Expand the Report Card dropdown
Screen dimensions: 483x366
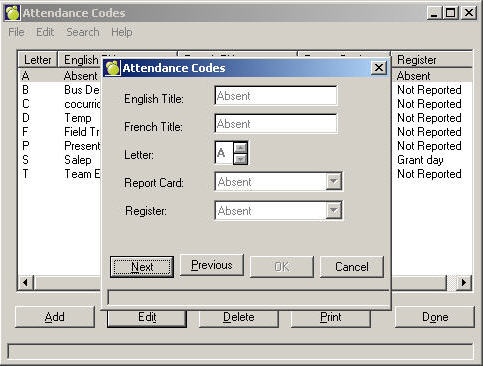tap(333, 182)
